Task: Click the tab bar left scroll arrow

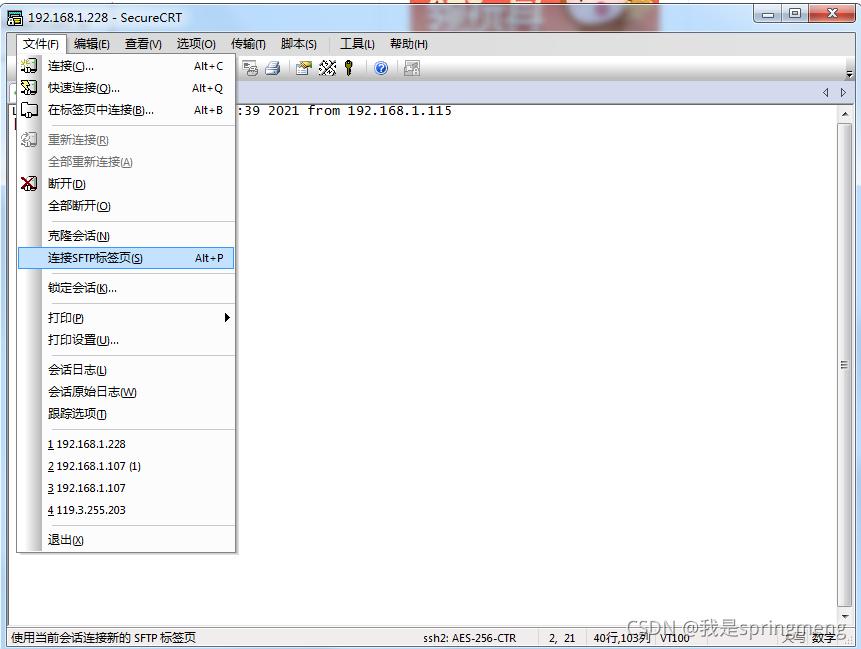Action: click(x=825, y=93)
